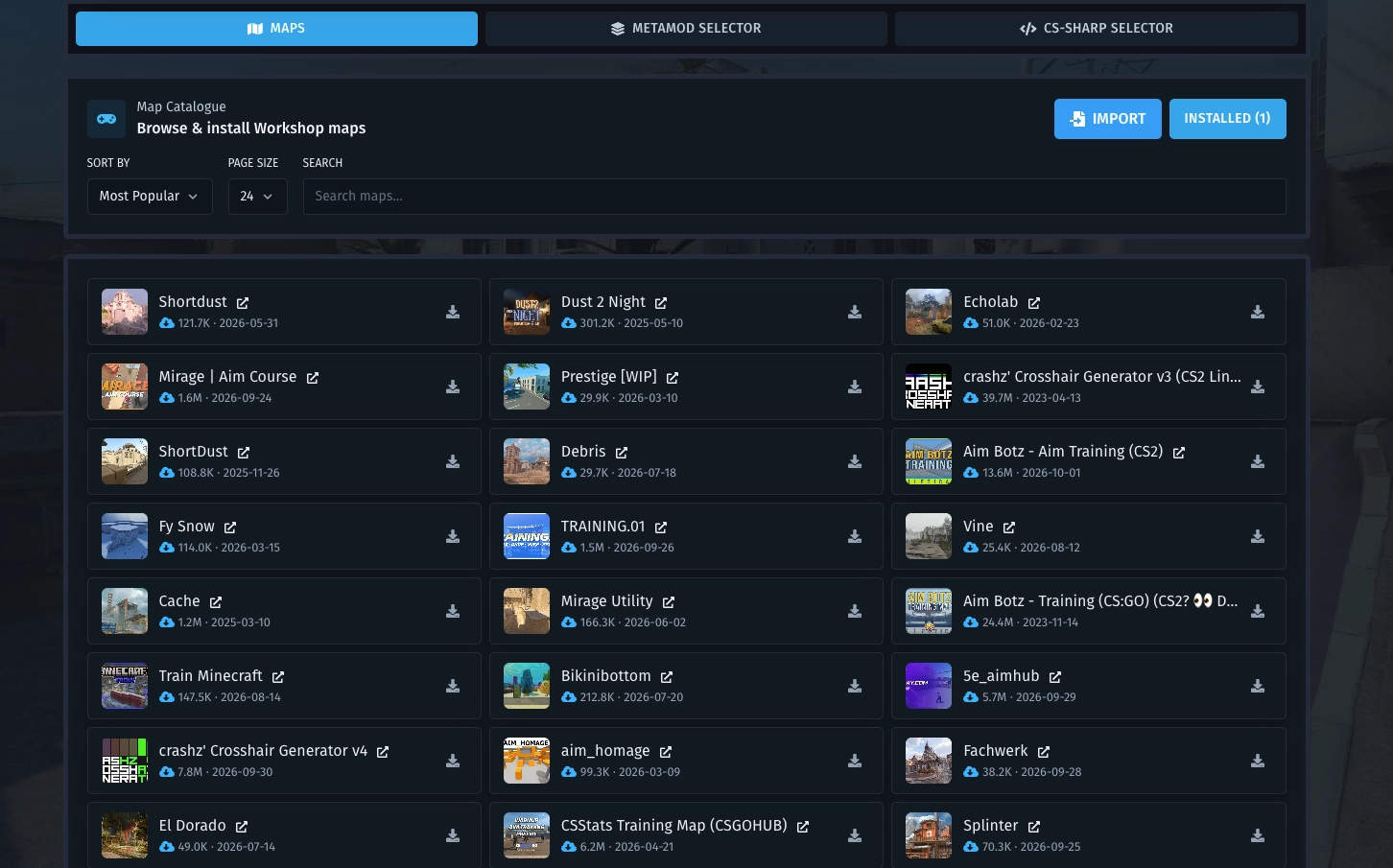Click the Echolab map name
The height and width of the screenshot is (868, 1393).
click(991, 302)
